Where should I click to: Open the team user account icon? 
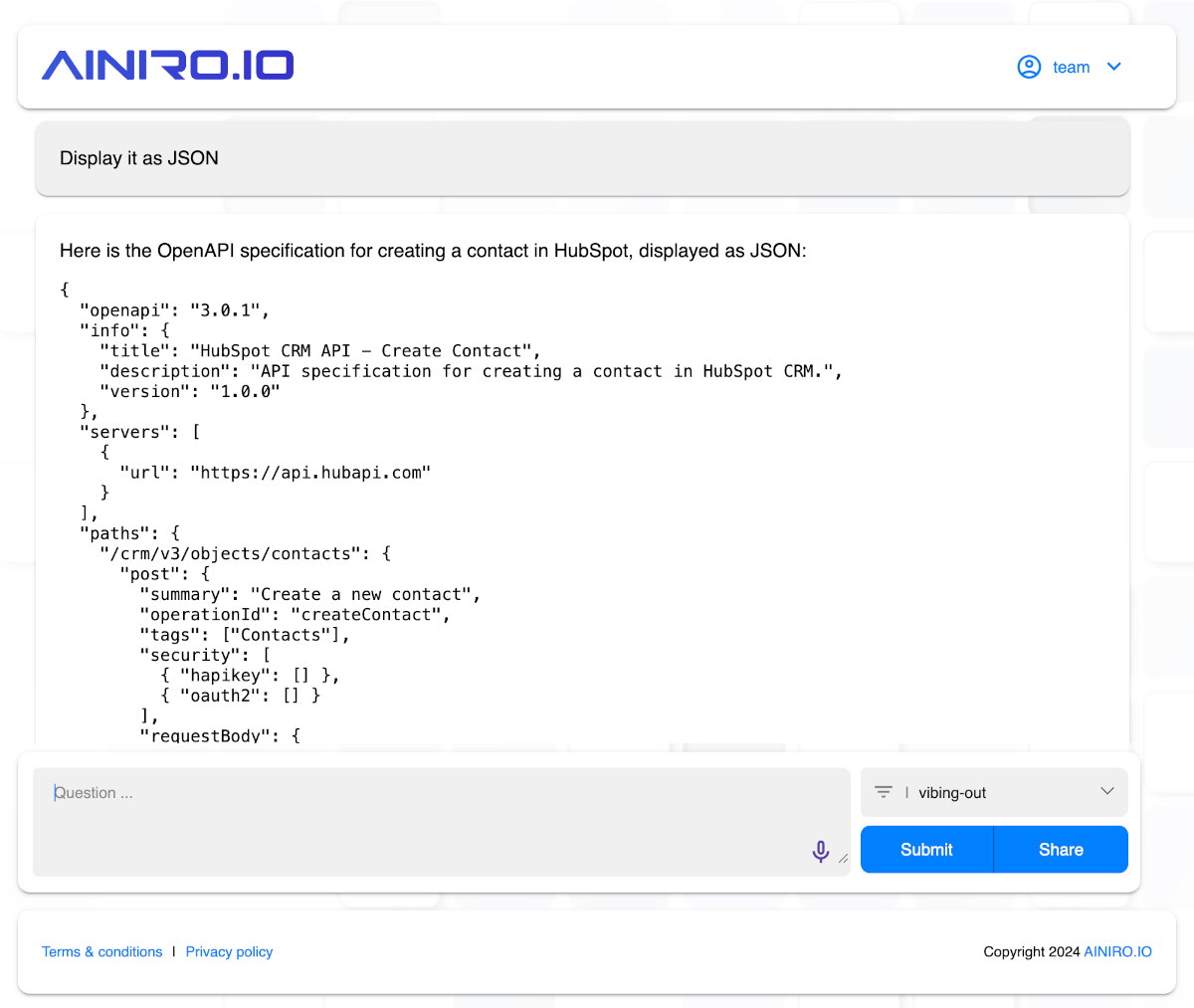point(1029,67)
